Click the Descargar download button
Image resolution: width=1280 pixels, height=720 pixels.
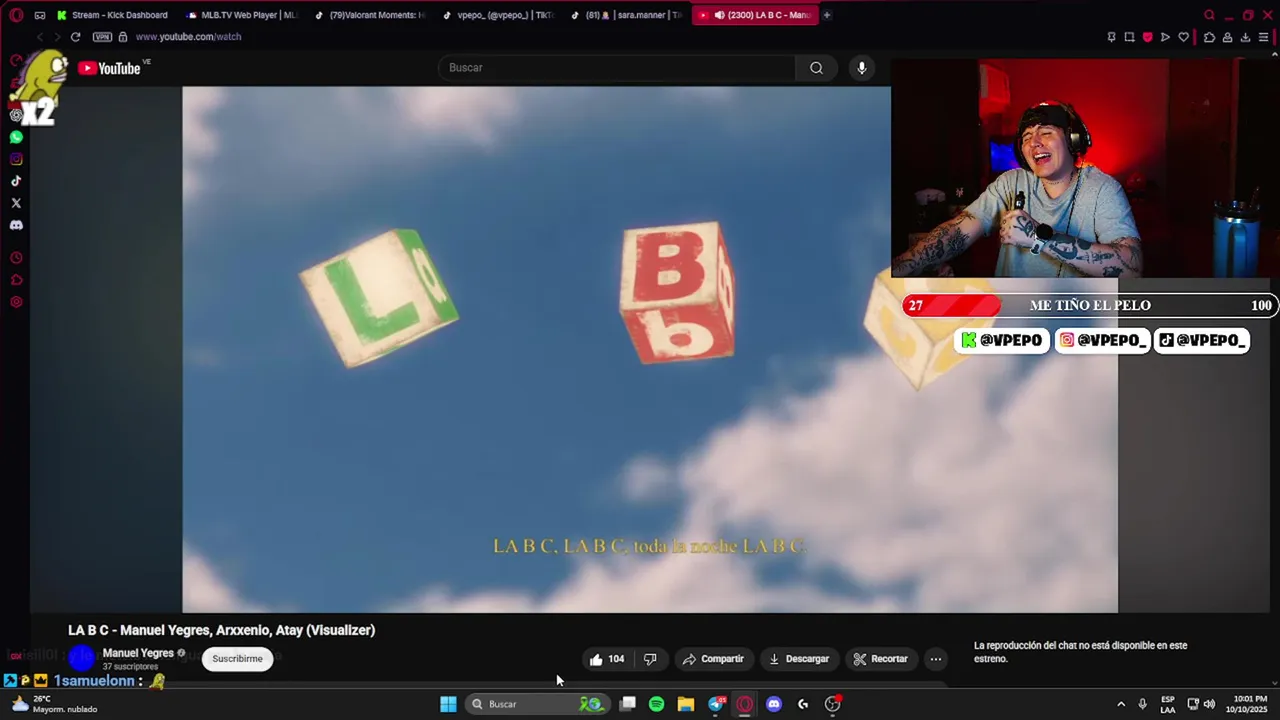pos(798,659)
